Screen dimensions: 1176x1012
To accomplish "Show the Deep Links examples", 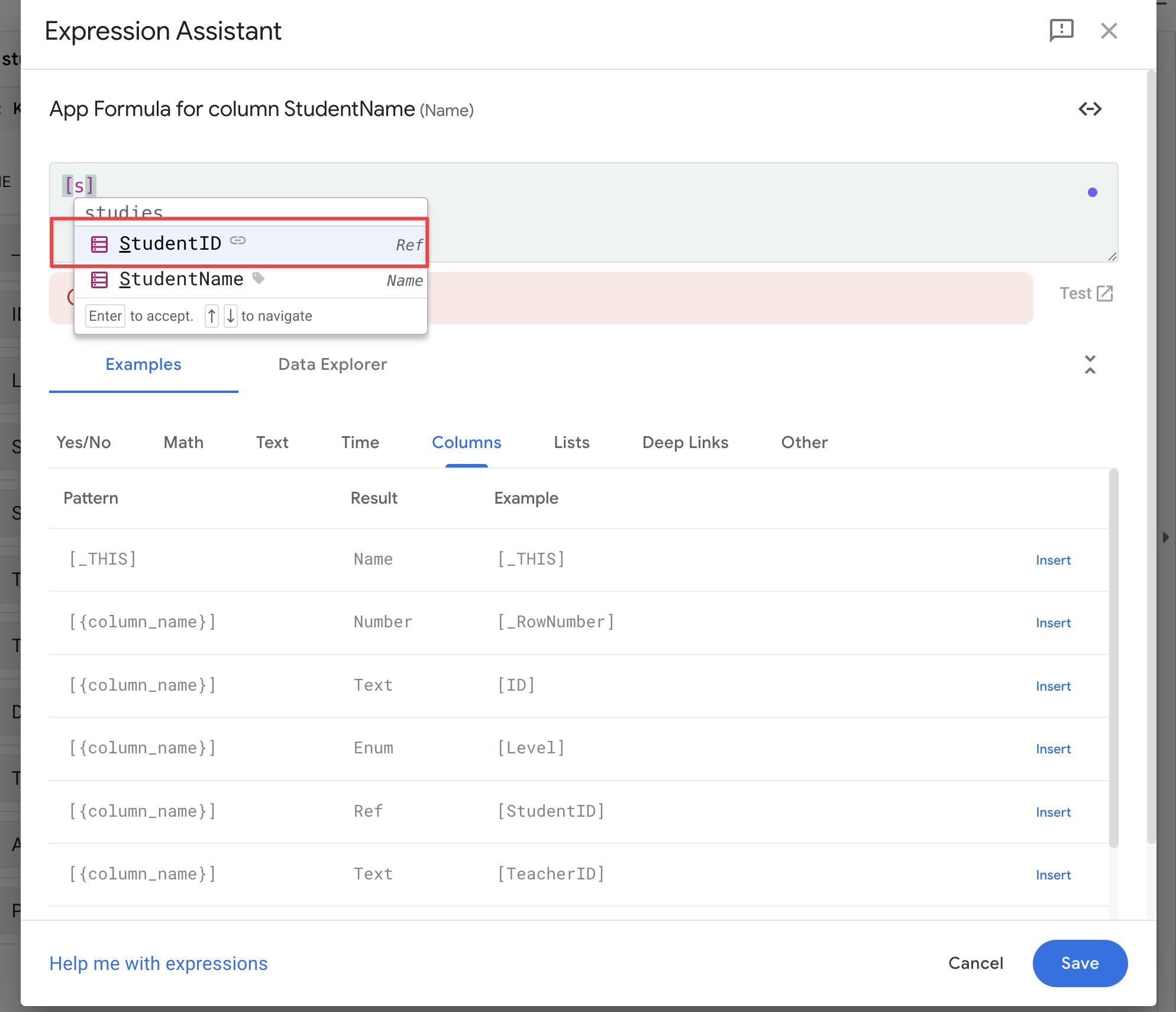I will point(685,443).
